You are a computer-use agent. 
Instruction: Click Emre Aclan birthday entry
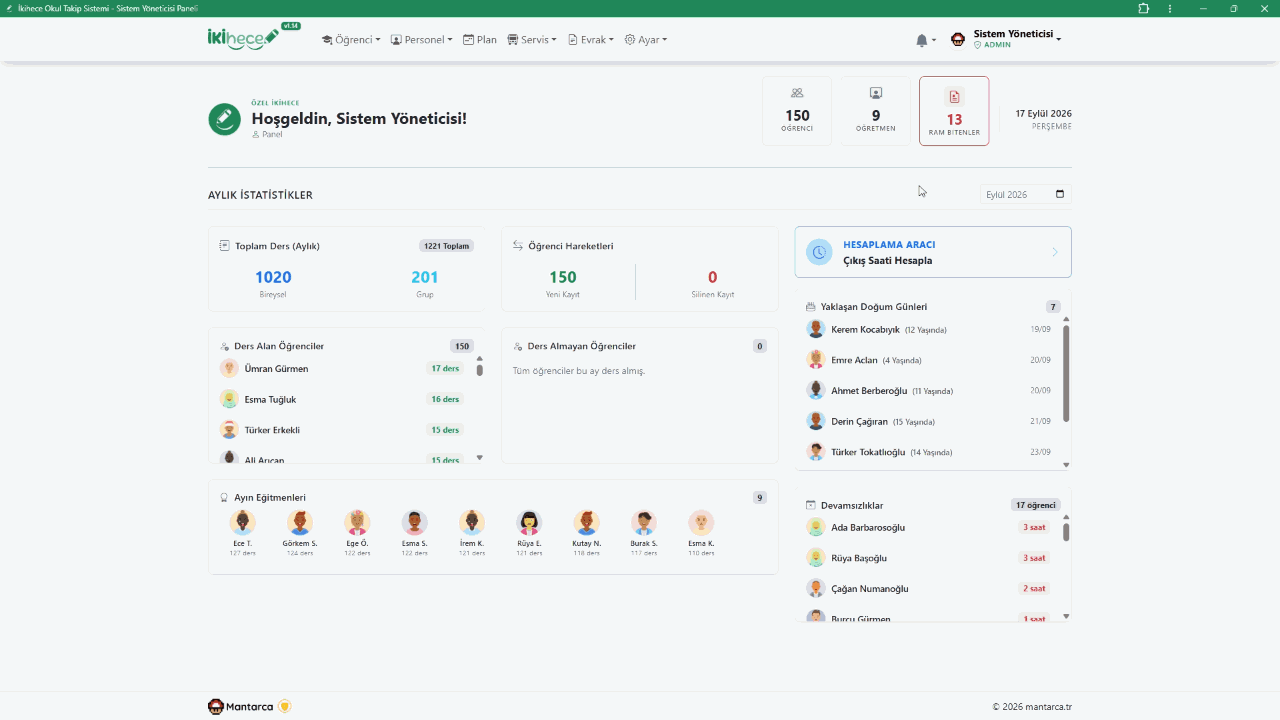[929, 360]
